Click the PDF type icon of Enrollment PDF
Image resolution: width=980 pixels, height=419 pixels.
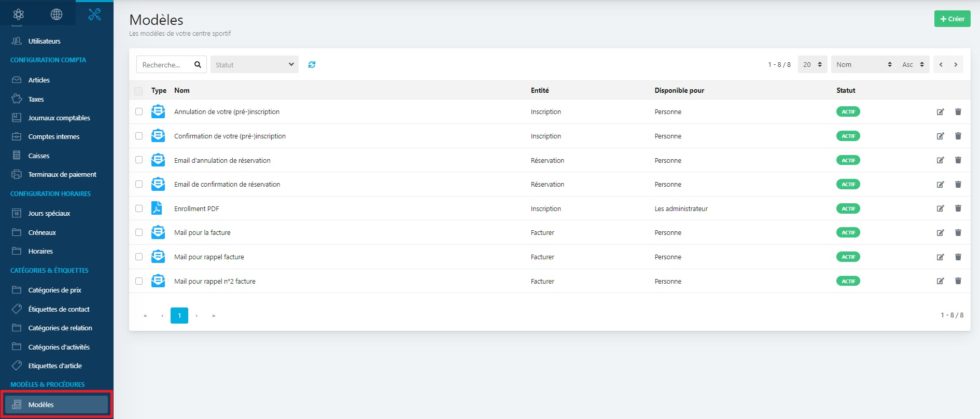(x=157, y=208)
